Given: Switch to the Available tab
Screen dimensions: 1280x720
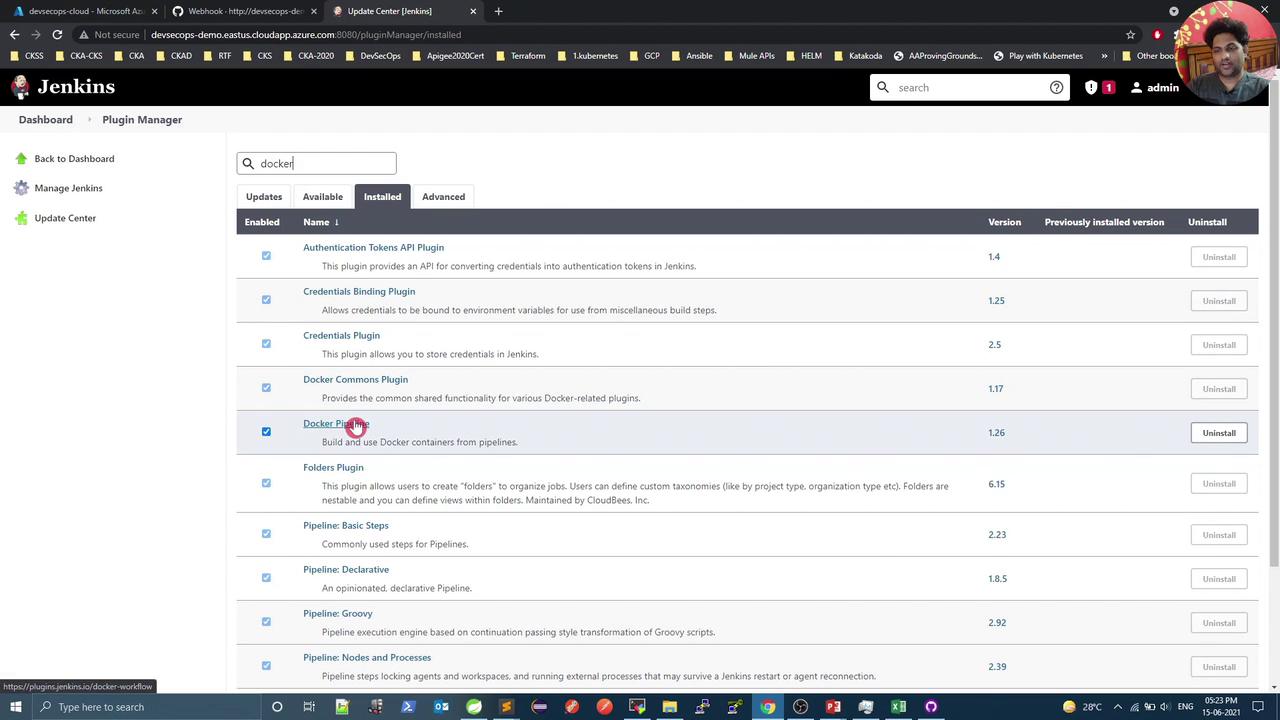Looking at the screenshot, I should (323, 197).
